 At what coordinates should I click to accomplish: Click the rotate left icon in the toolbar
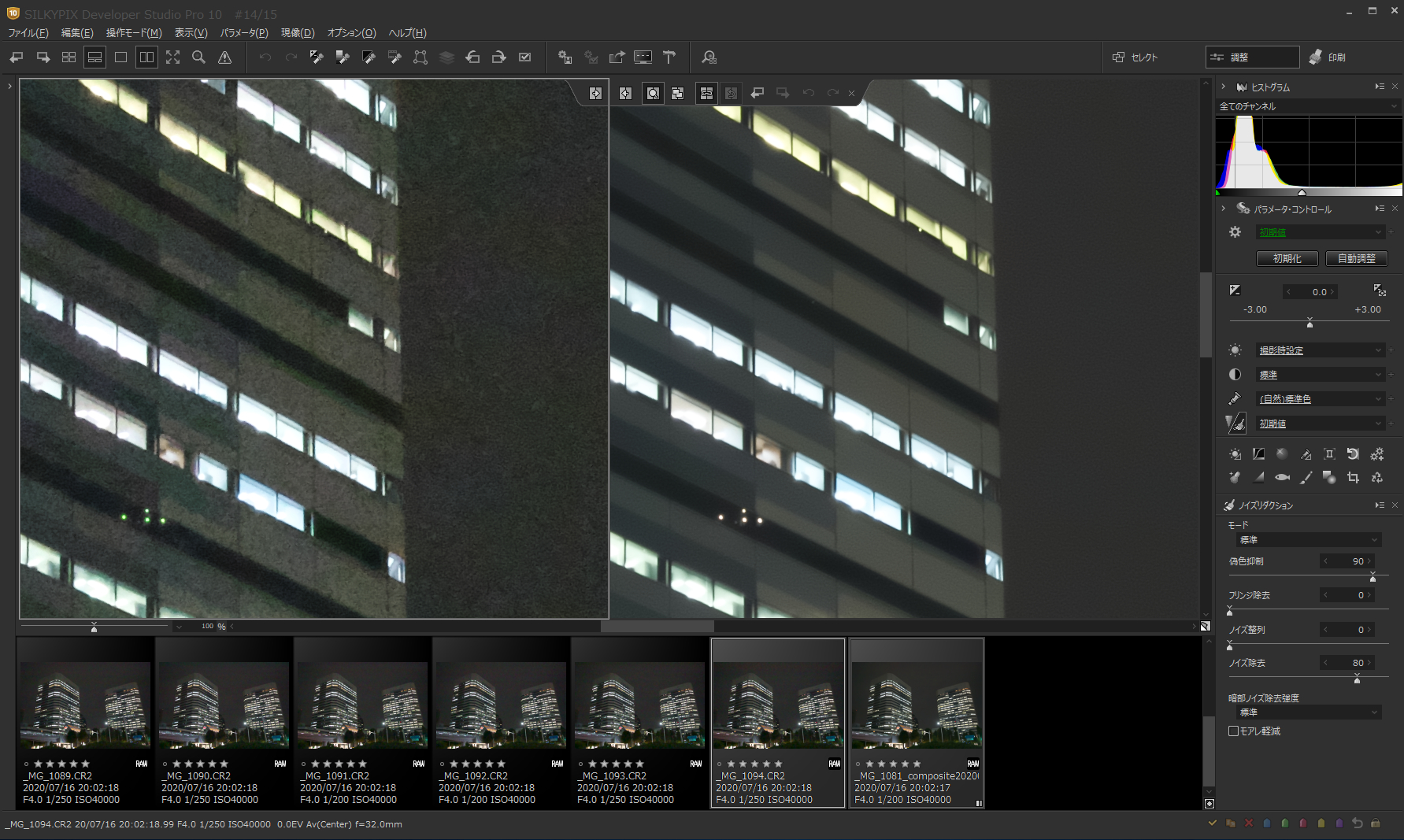coord(472,57)
